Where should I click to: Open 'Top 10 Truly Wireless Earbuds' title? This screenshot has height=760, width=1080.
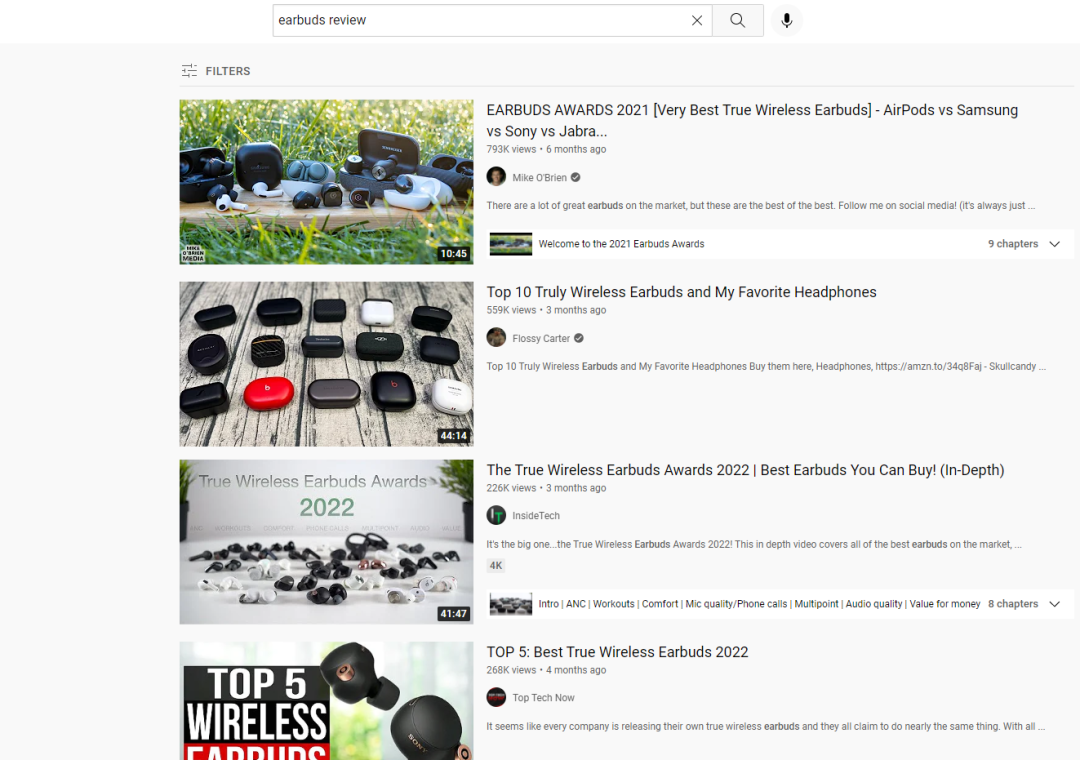point(681,292)
